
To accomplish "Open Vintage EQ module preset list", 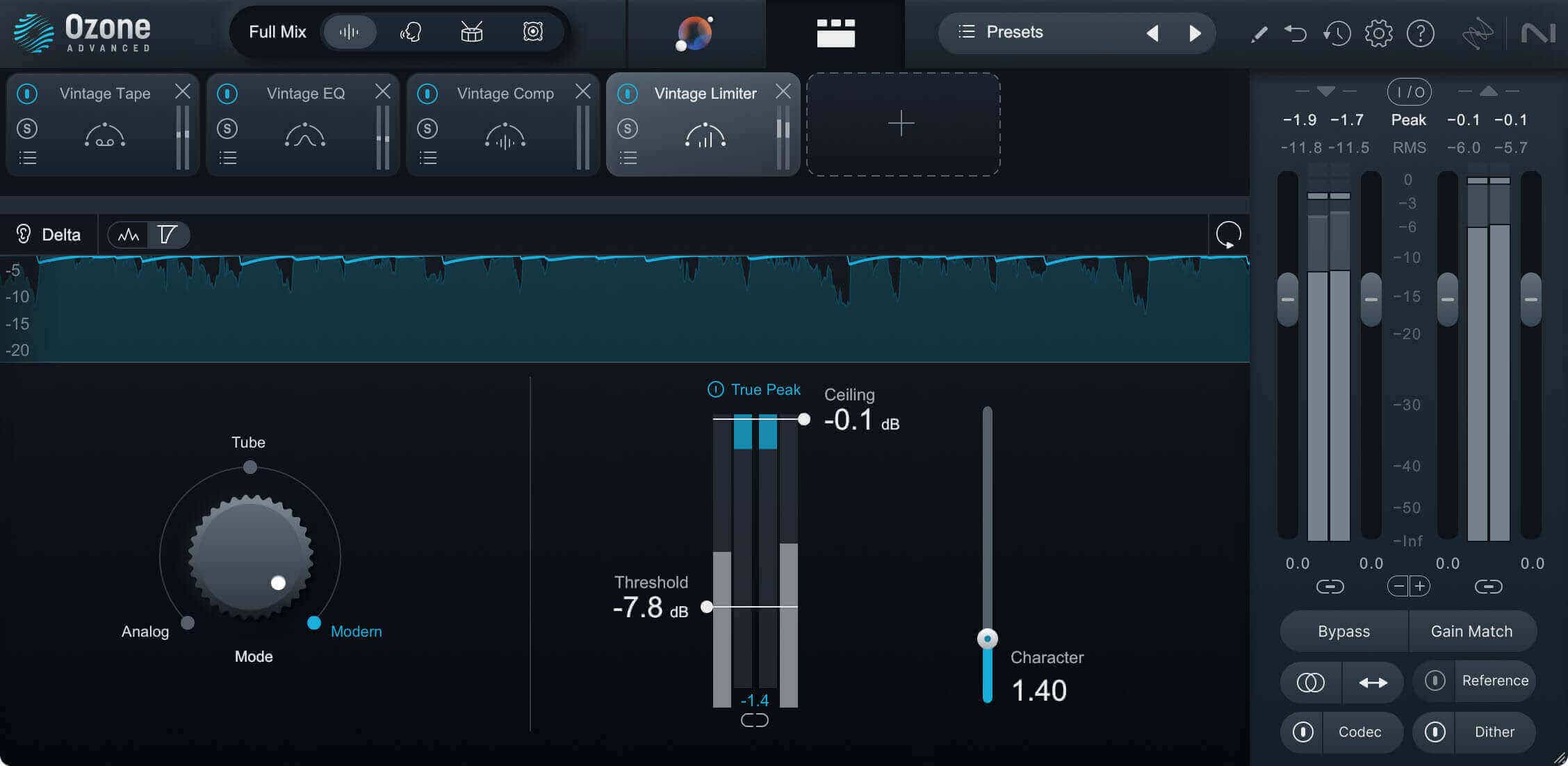I will (228, 158).
